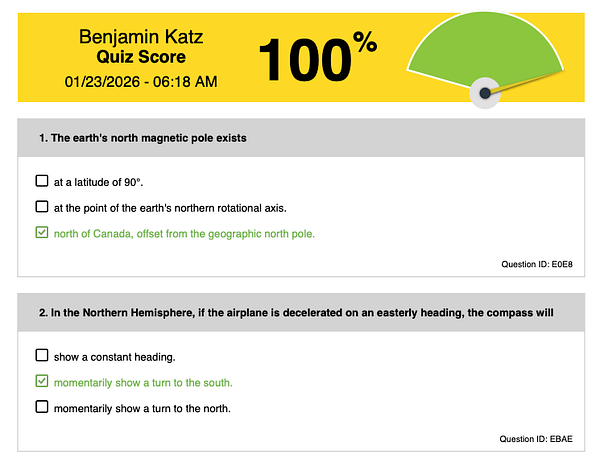Click the Benjamin Katz name heading

pyautogui.click(x=140, y=37)
